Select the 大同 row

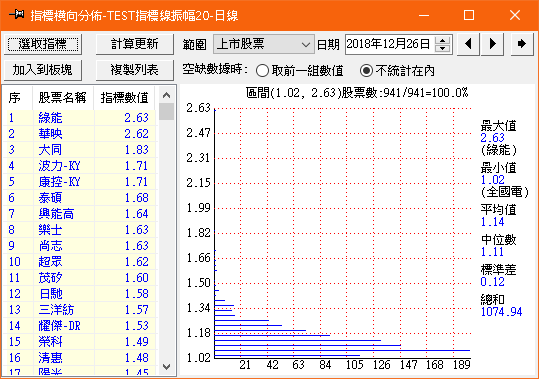coord(79,150)
